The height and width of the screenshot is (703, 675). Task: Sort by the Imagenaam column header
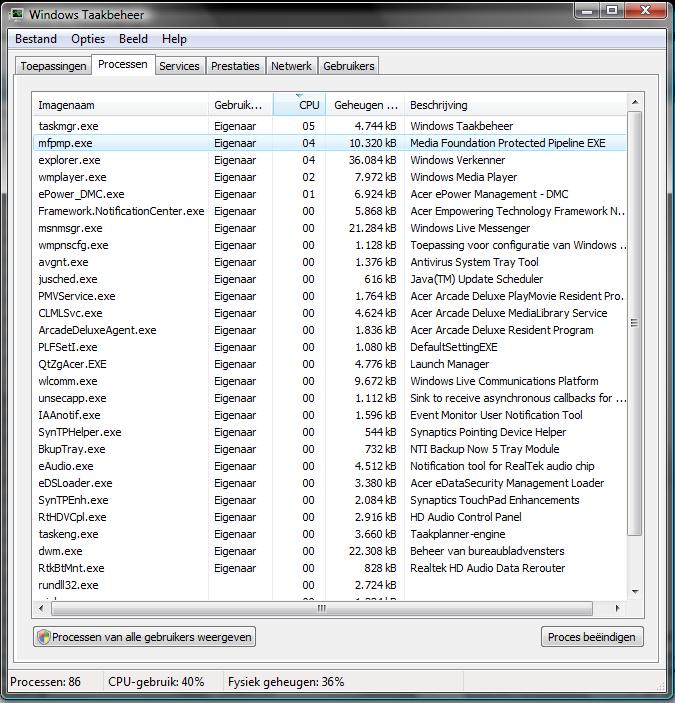tap(120, 105)
